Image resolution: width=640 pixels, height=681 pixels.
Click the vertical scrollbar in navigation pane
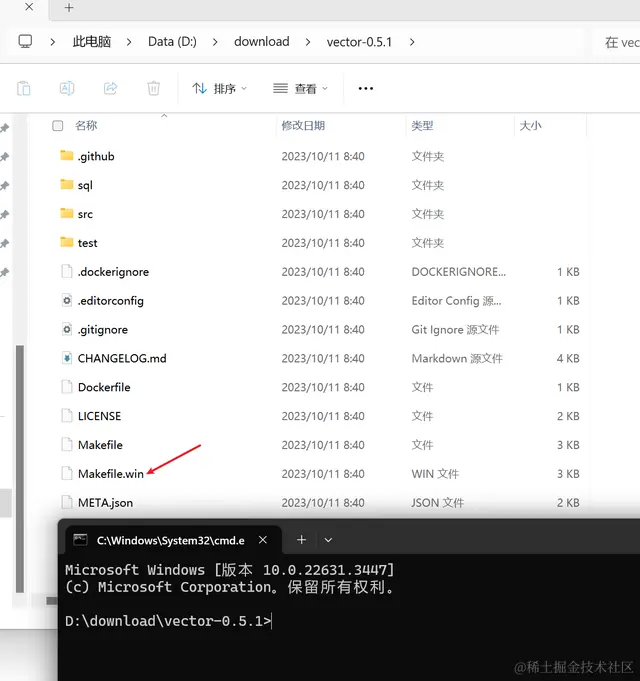click(x=20, y=469)
